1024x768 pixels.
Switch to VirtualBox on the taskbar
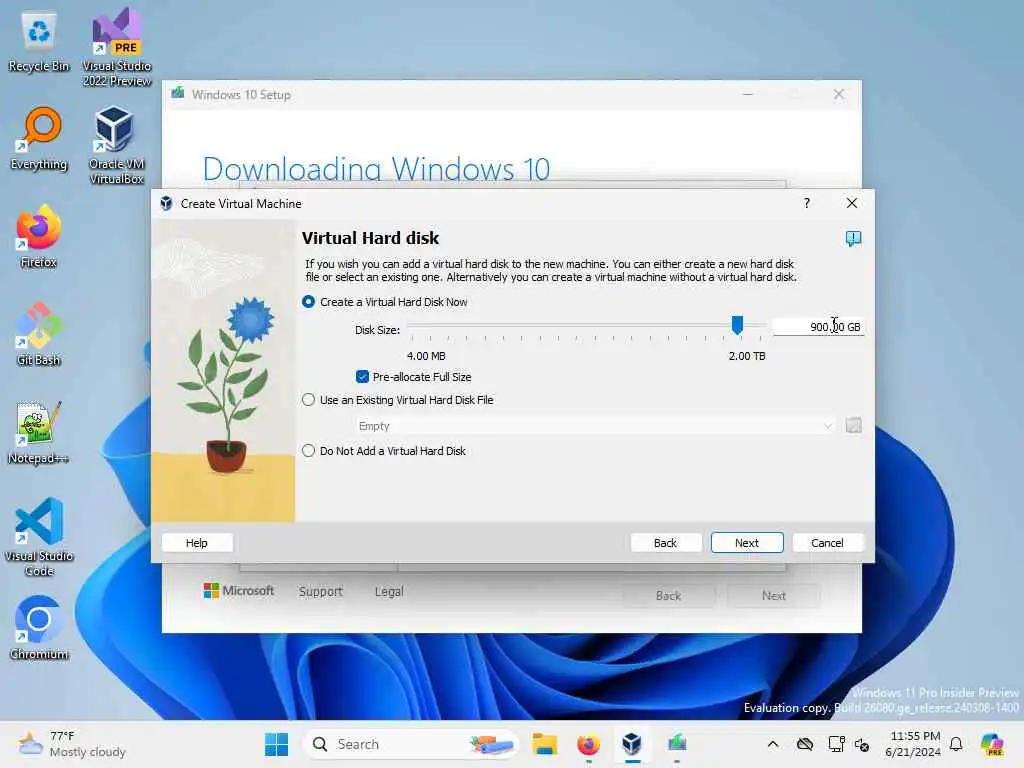[x=632, y=744]
